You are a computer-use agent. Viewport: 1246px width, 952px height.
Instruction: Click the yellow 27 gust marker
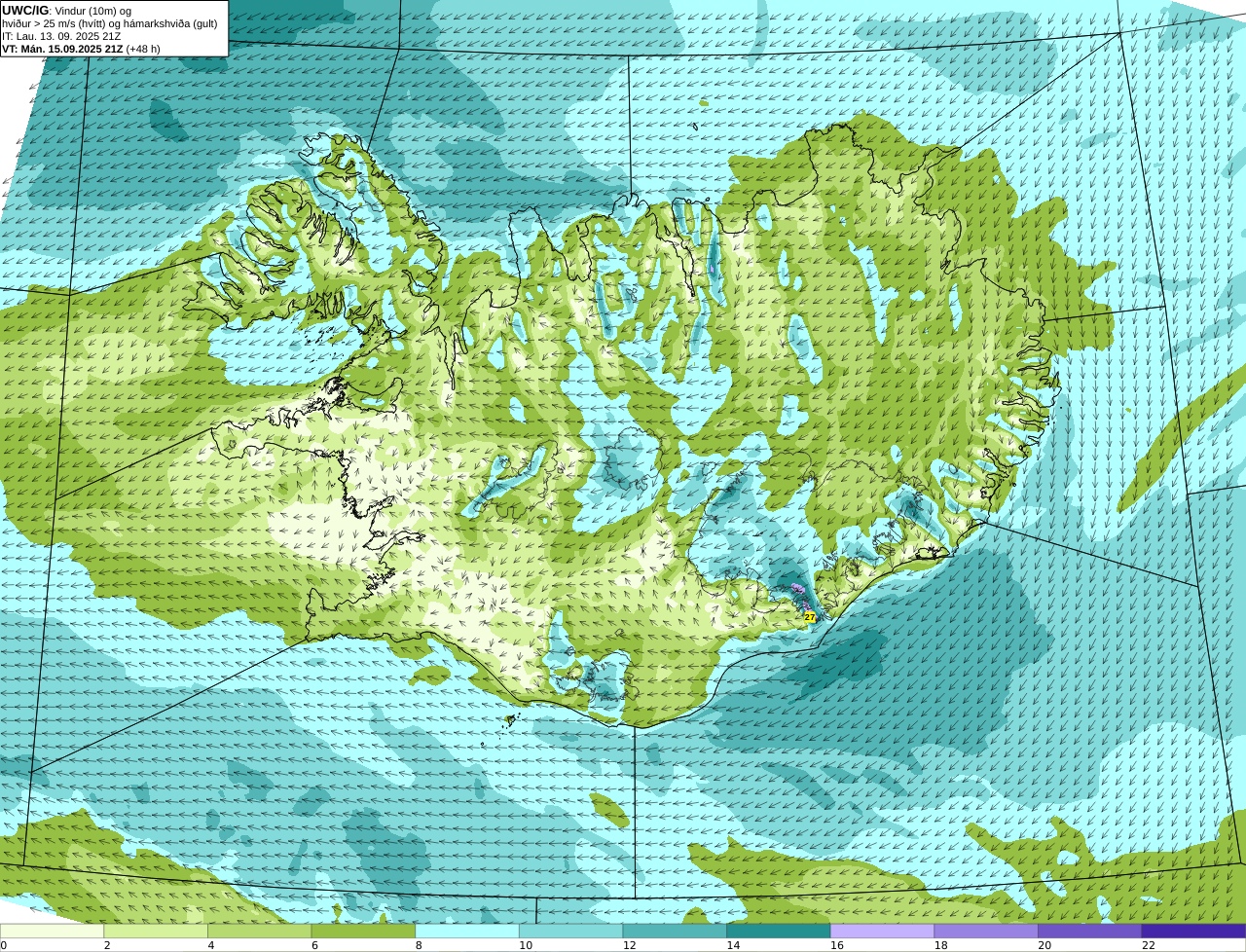[x=809, y=617]
